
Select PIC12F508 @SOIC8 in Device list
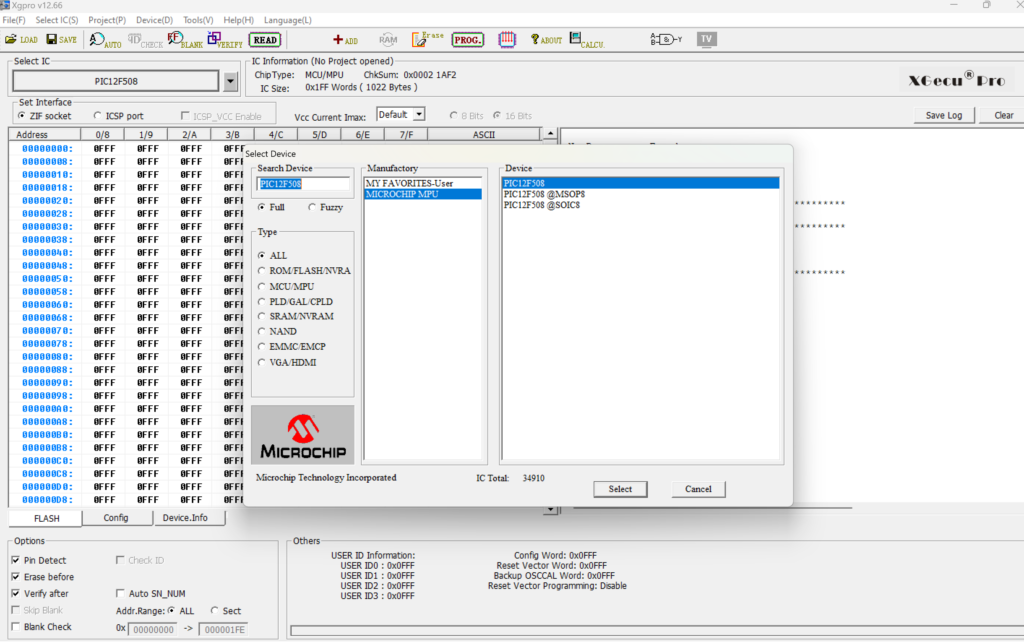click(x=541, y=205)
